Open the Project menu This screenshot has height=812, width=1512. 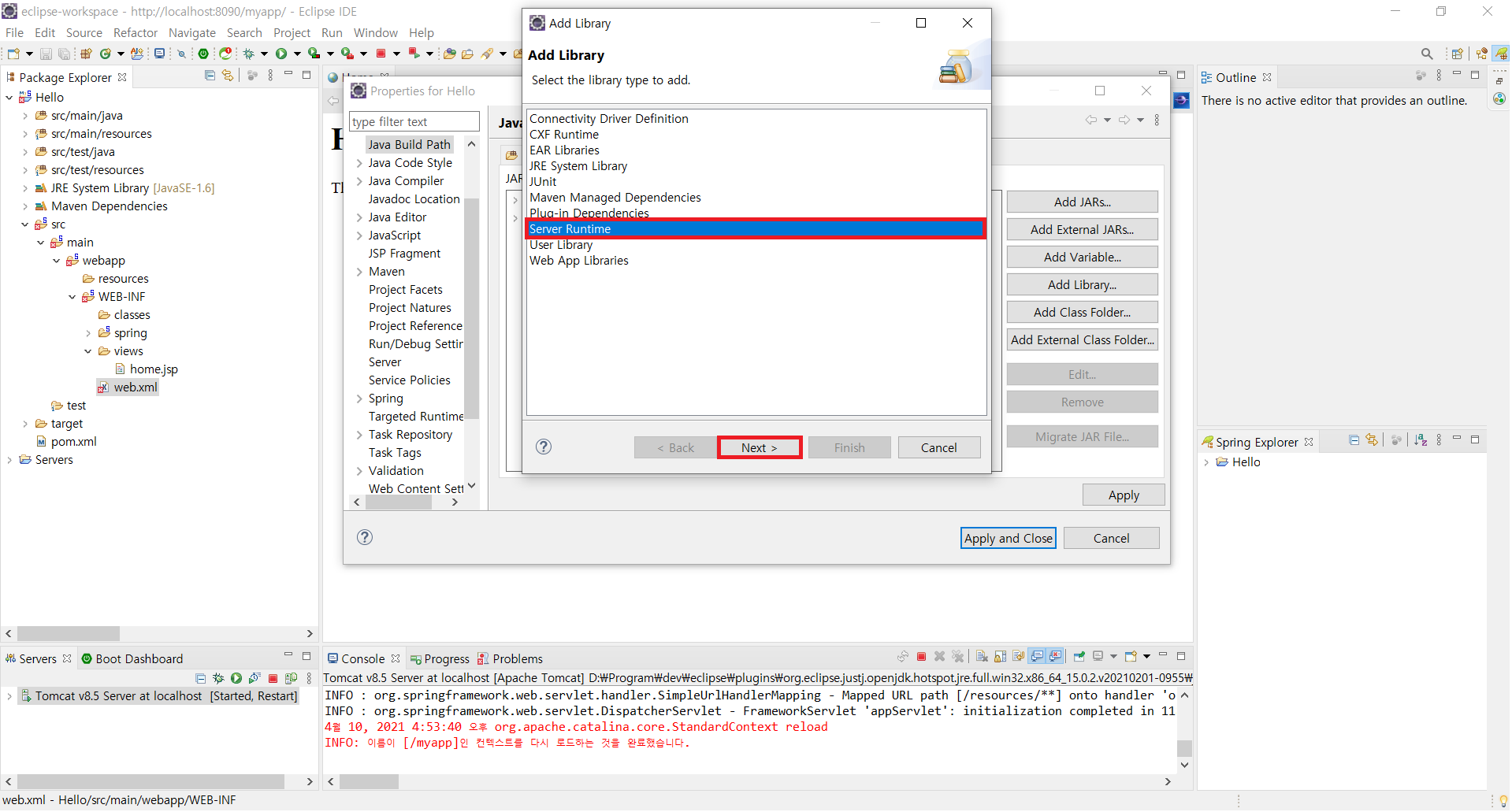292,33
